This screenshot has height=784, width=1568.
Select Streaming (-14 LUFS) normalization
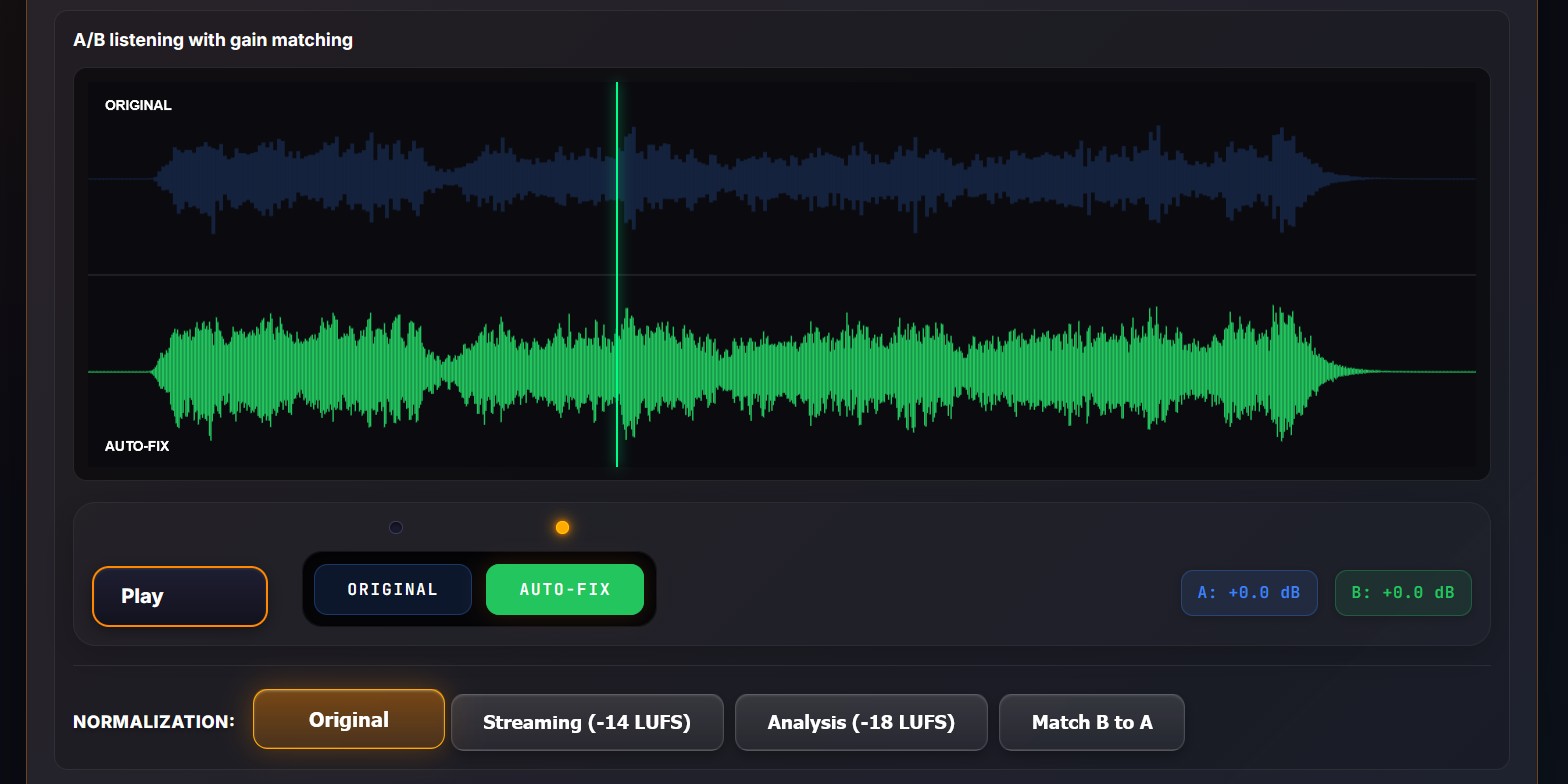click(x=587, y=722)
